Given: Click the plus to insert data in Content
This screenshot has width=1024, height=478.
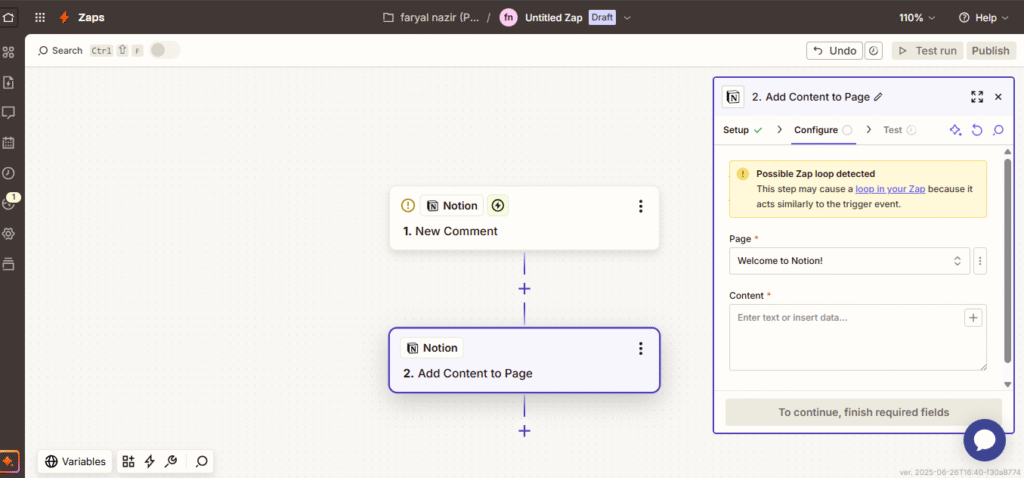Looking at the screenshot, I should (973, 318).
